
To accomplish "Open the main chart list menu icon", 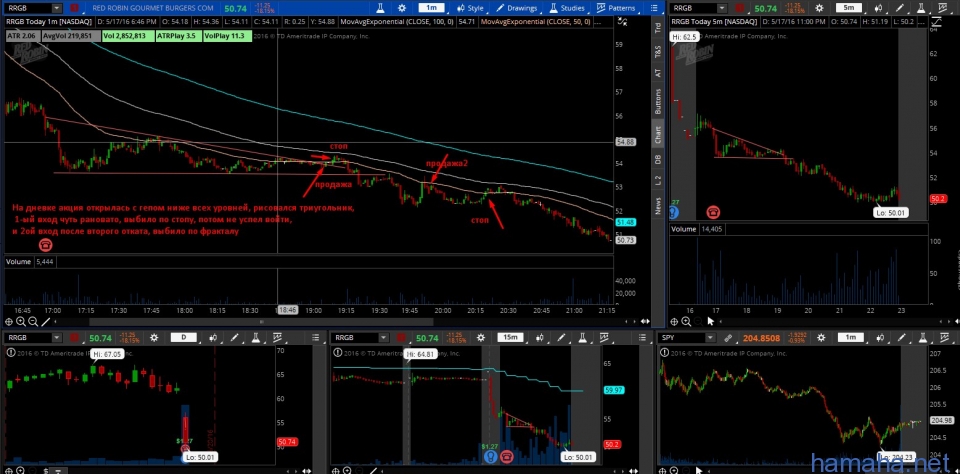I will pos(656,8).
